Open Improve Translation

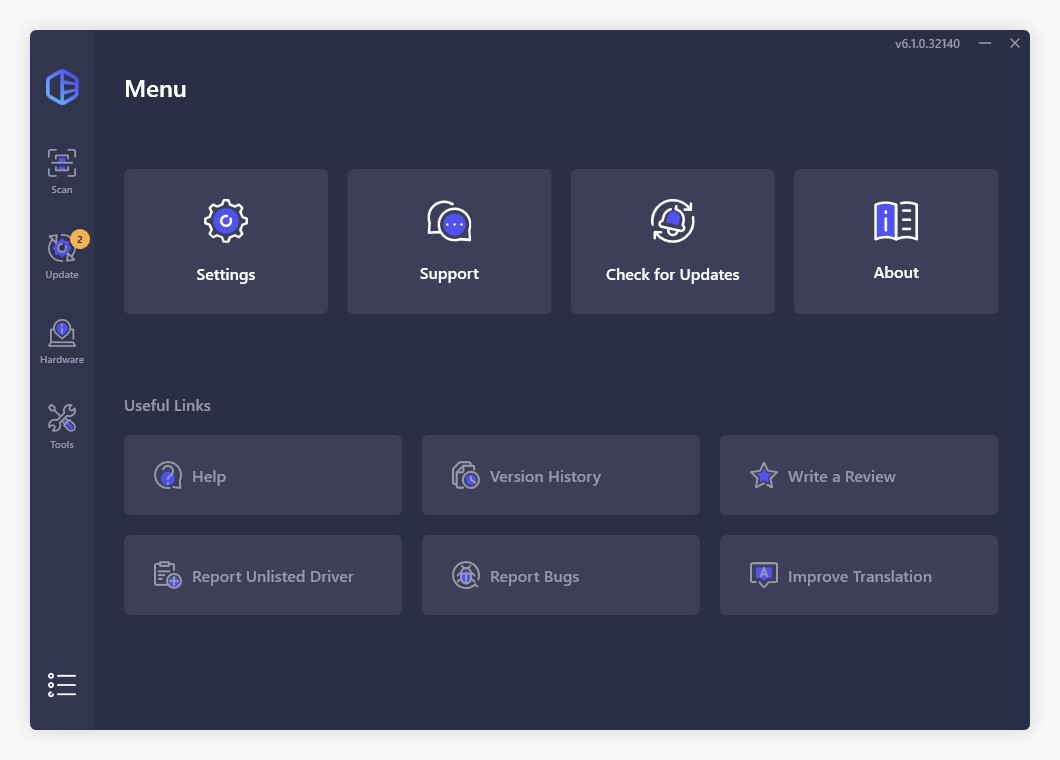pyautogui.click(x=858, y=575)
